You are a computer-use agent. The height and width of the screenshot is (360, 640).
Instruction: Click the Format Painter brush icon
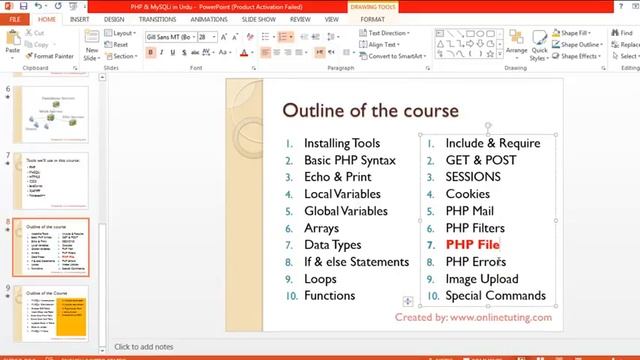tap(29, 56)
